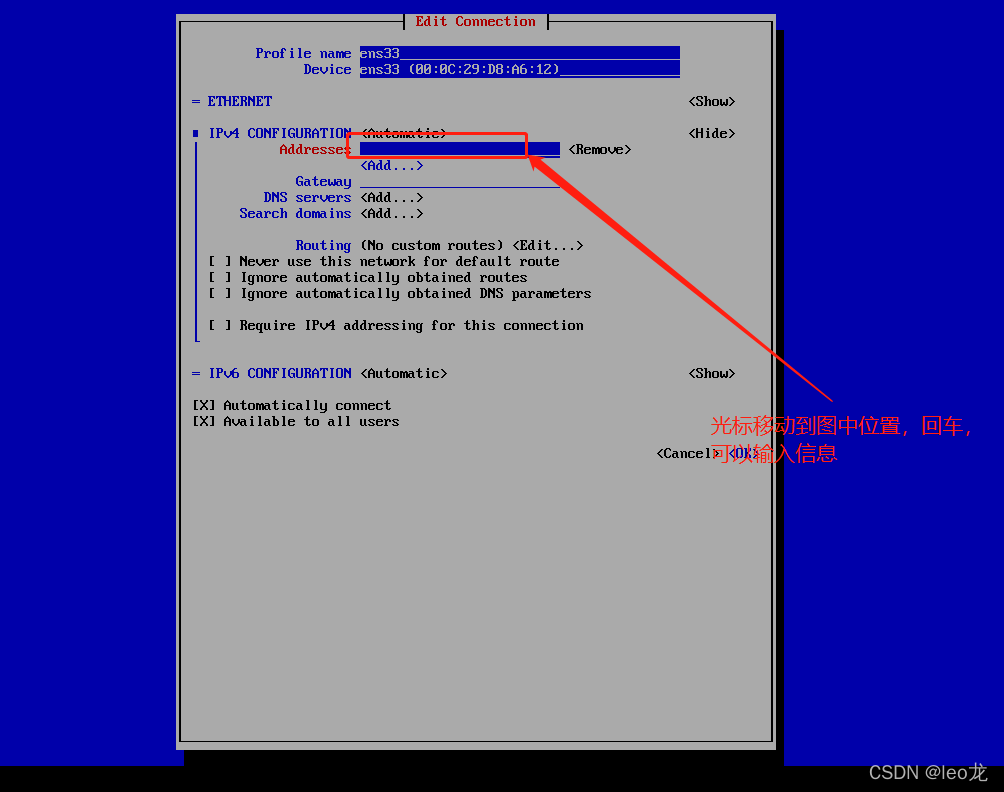Open the IPv4 Automatic method dropdown
Viewport: 1004px width, 792px height.
(403, 133)
